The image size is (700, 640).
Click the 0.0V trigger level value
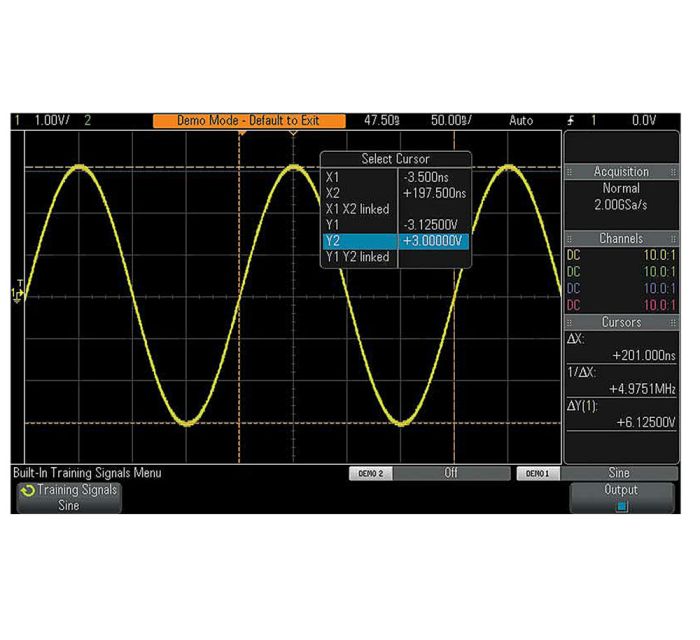[x=644, y=121]
